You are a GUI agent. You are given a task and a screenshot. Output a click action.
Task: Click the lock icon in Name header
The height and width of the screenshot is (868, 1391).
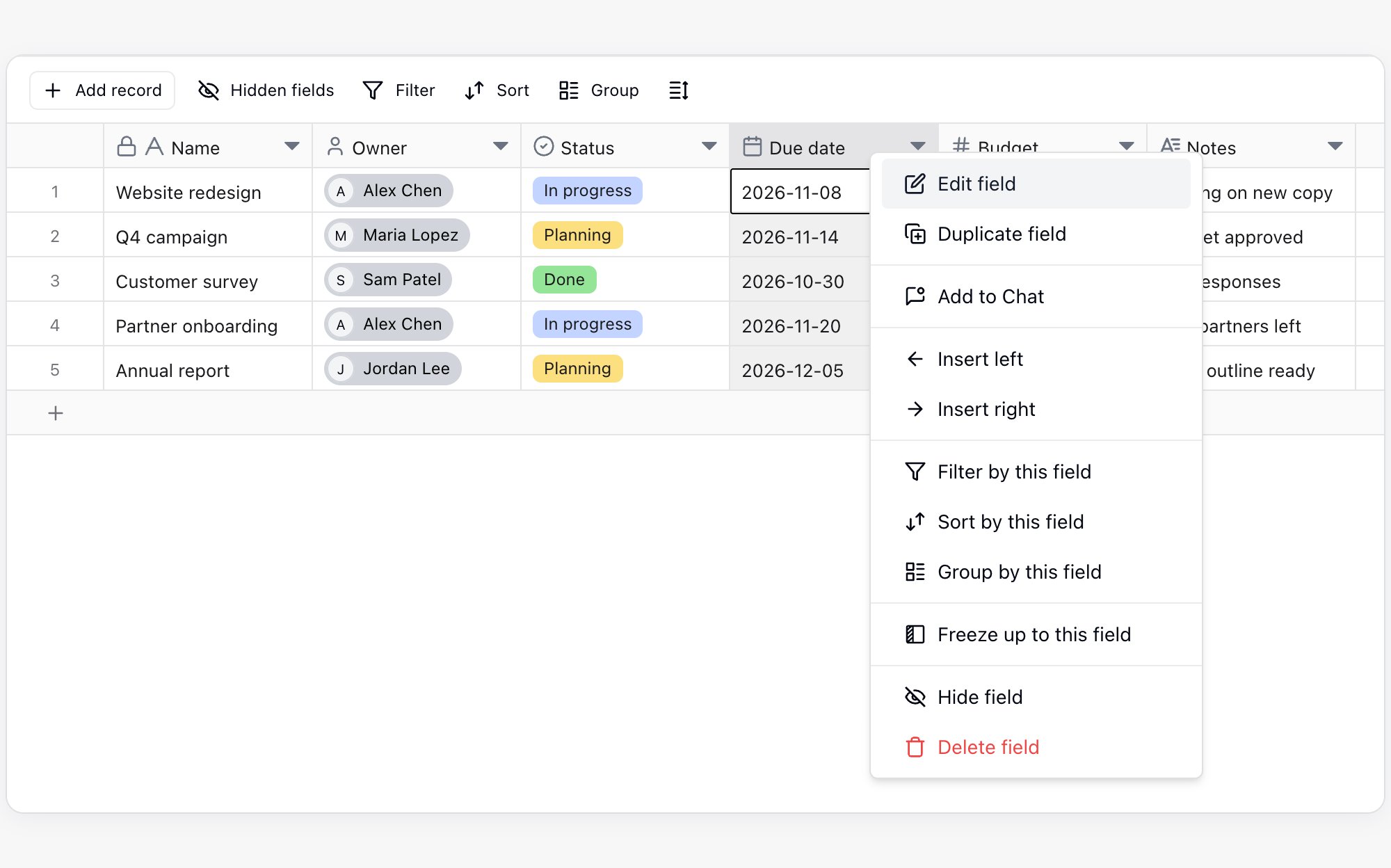coord(126,146)
